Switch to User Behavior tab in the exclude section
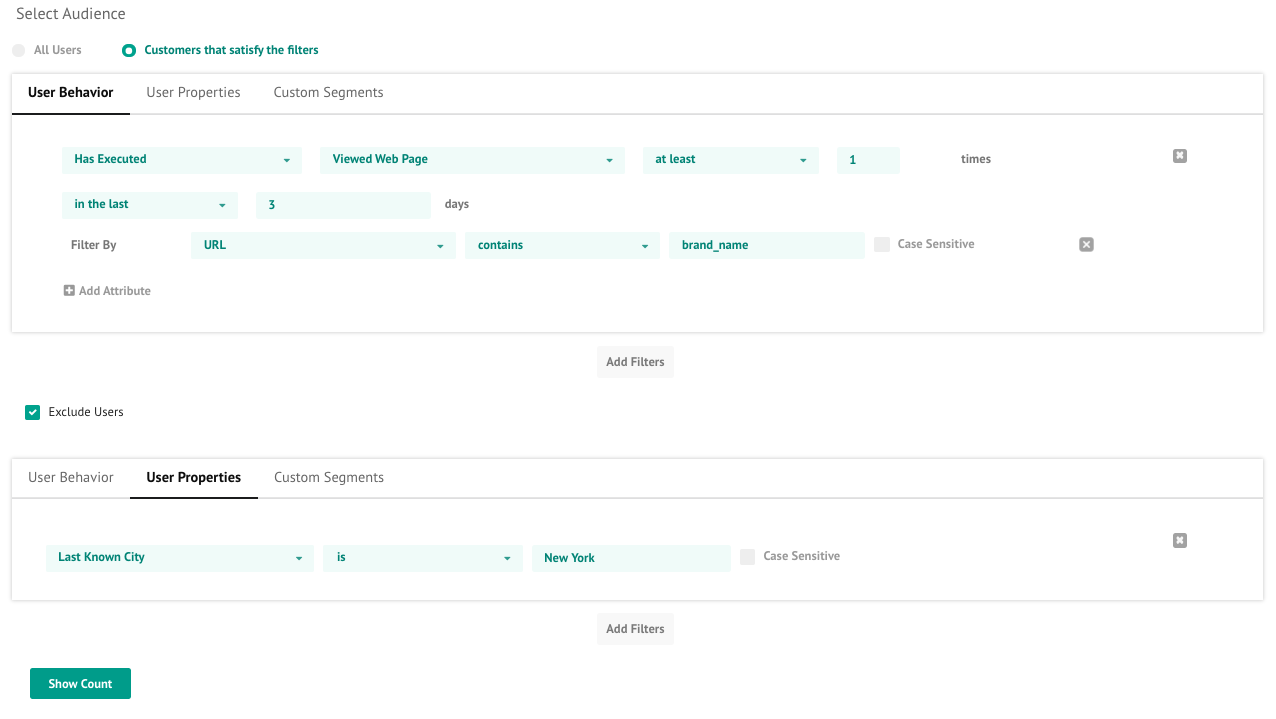Viewport: 1276px width, 719px height. pos(71,478)
